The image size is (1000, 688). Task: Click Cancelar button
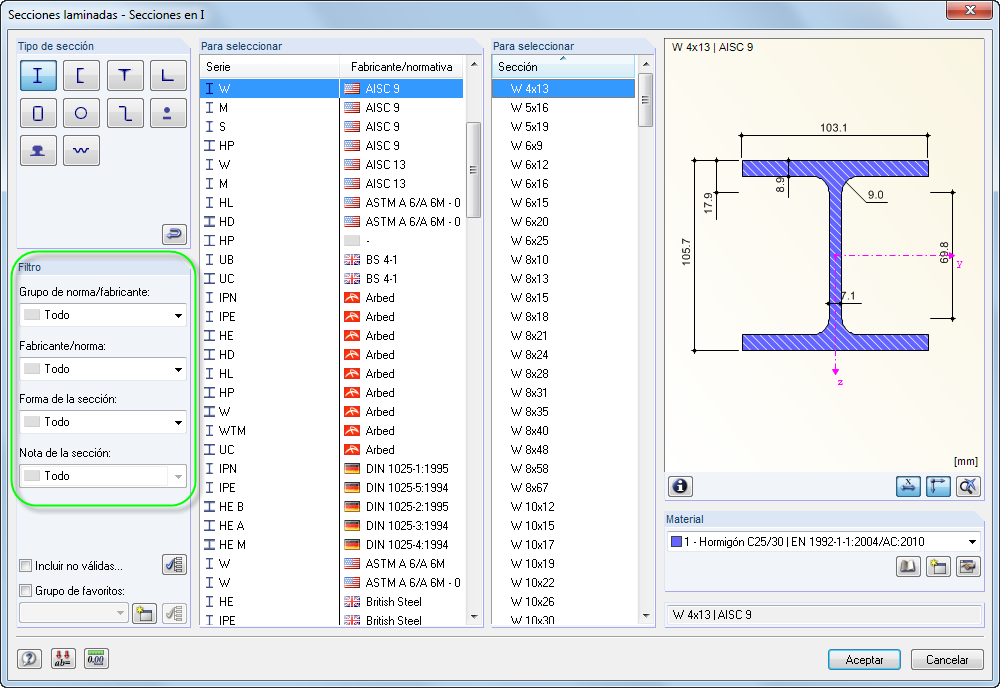pyautogui.click(x=947, y=660)
